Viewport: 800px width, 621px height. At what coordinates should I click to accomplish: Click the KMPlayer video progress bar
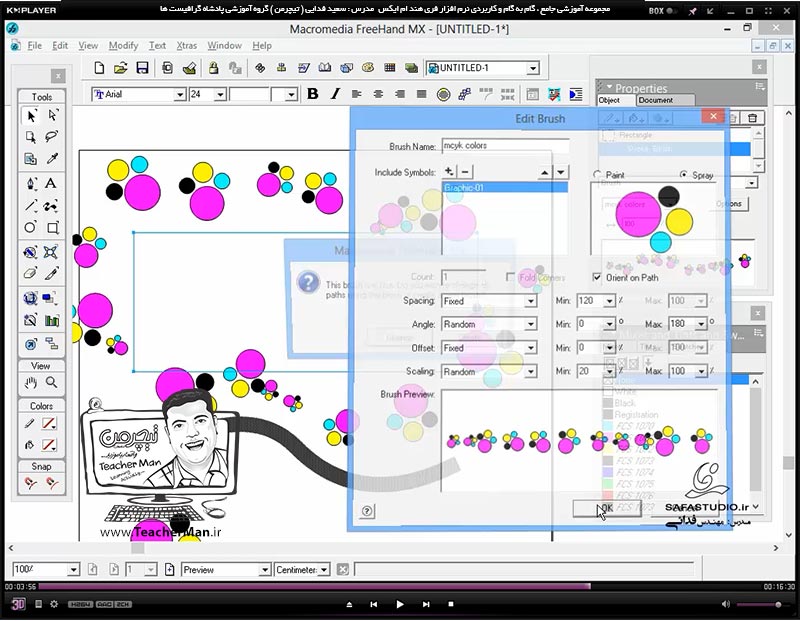[400, 587]
